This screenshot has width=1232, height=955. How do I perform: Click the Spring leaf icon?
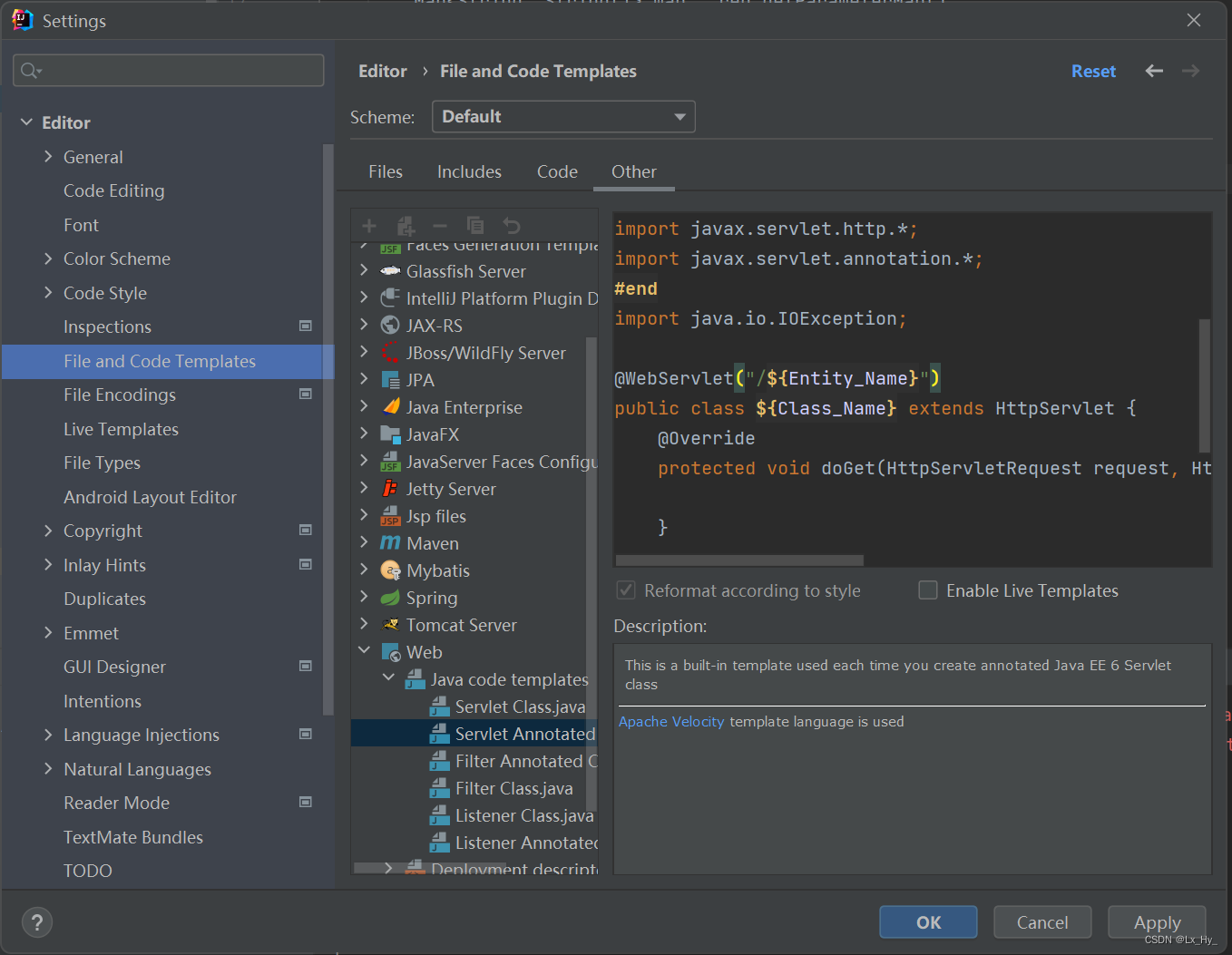pos(390,598)
